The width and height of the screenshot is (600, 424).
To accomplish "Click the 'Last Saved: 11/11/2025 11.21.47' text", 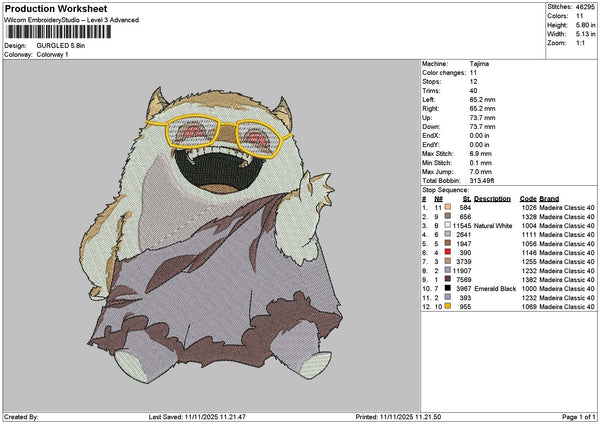I will point(197,417).
